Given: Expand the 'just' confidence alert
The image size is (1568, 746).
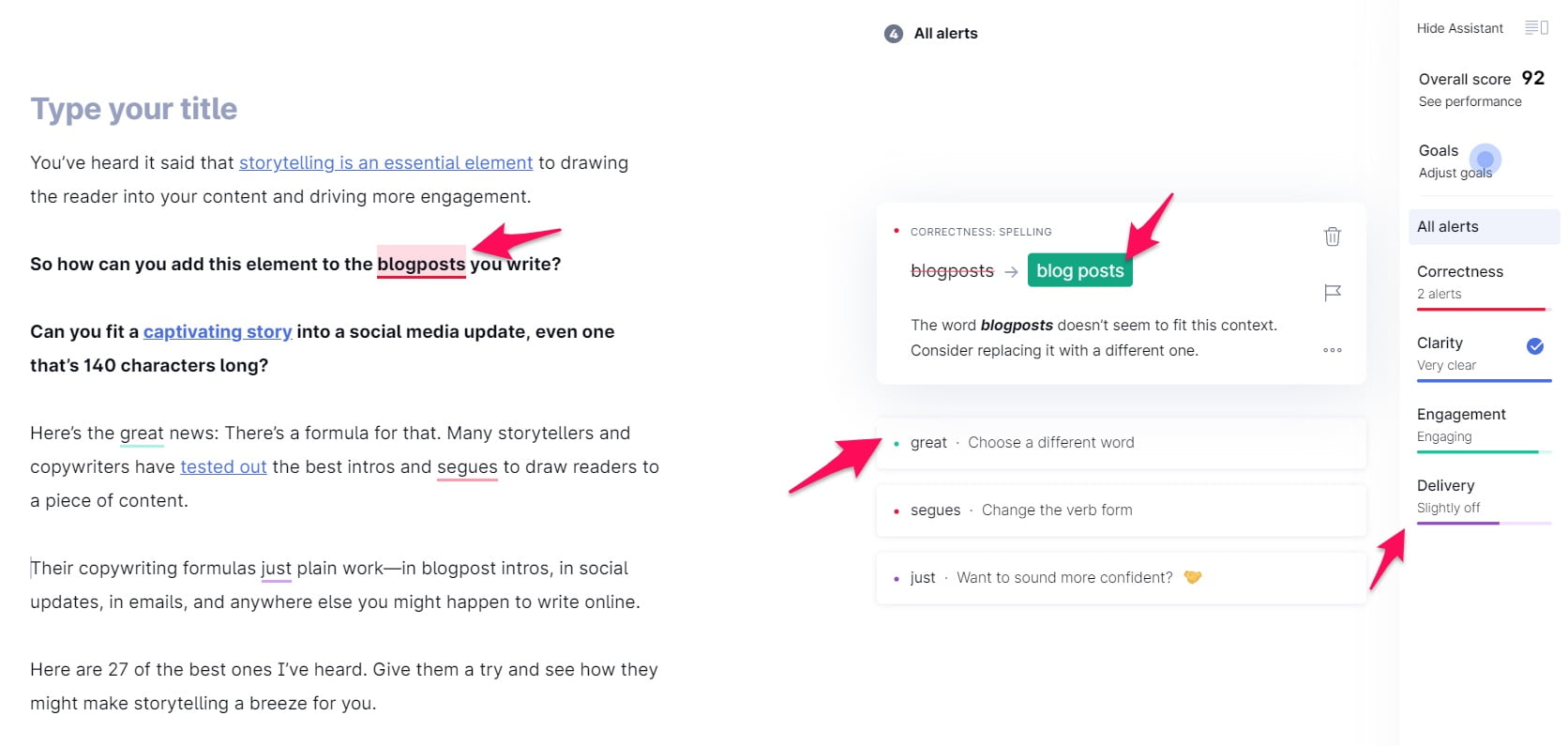Looking at the screenshot, I should pos(1121,578).
